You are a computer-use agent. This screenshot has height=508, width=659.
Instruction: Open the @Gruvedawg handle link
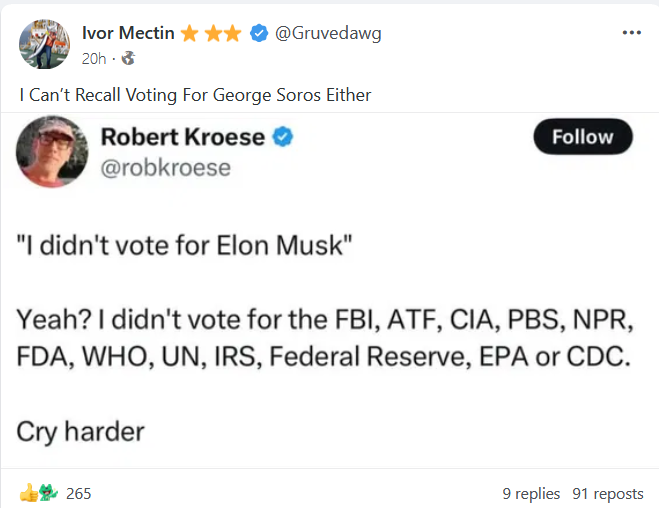[x=328, y=33]
